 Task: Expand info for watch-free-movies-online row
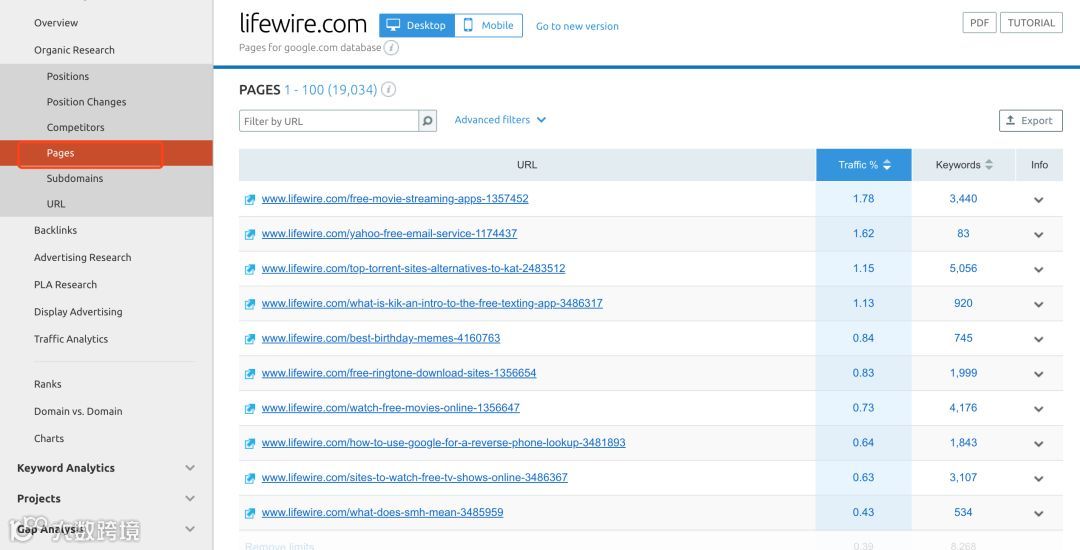[1039, 409]
